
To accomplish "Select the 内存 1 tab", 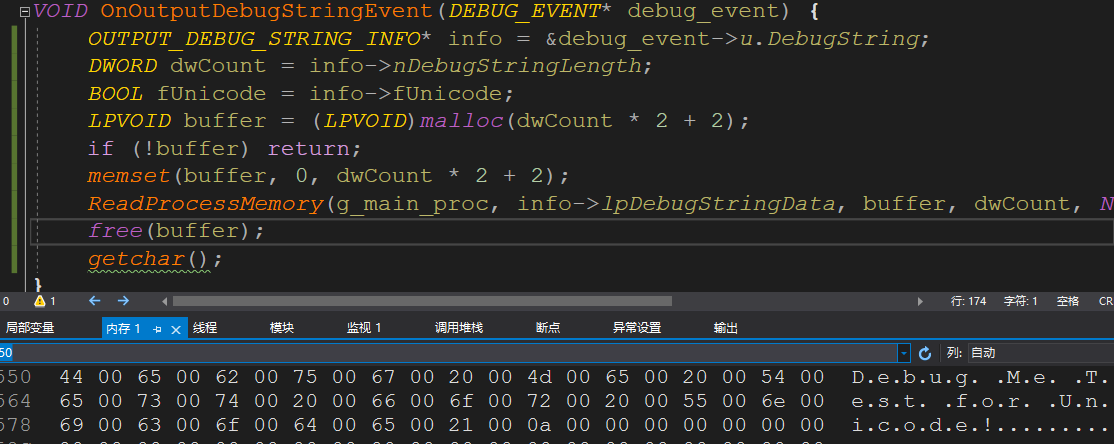I will pyautogui.click(x=123, y=328).
